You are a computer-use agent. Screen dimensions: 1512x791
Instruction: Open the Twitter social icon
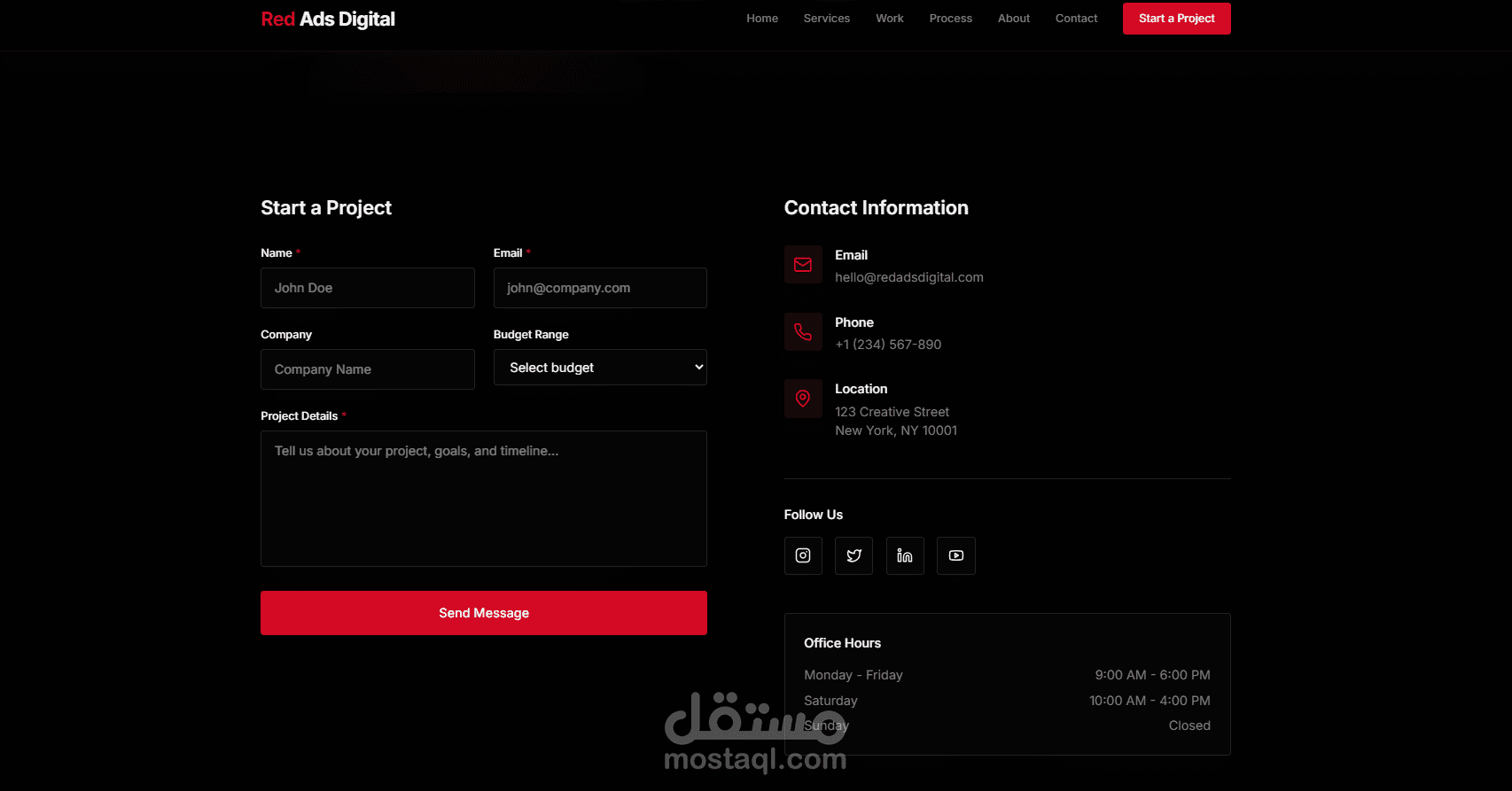click(x=853, y=555)
